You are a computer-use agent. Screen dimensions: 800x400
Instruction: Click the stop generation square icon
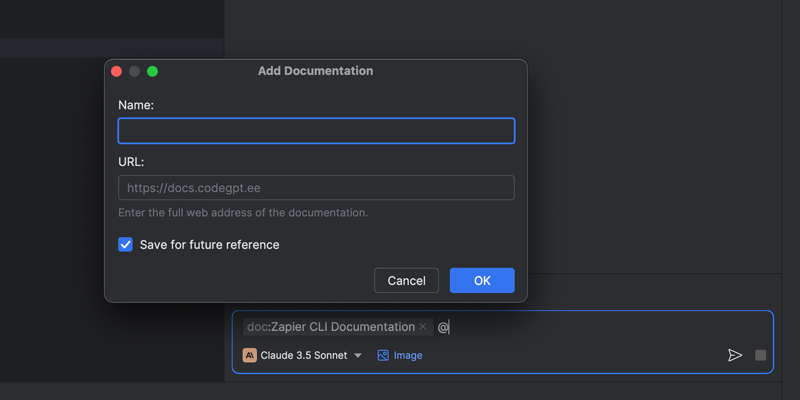[x=761, y=355]
